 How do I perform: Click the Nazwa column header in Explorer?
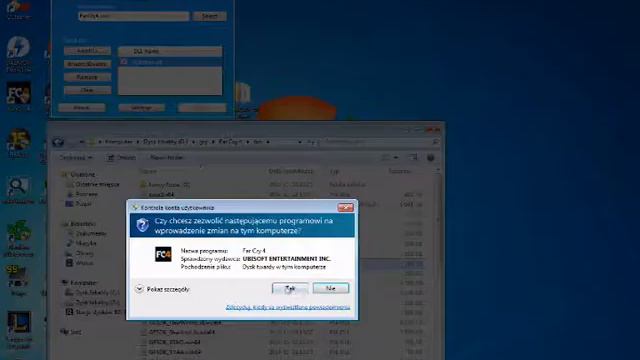pyautogui.click(x=149, y=171)
